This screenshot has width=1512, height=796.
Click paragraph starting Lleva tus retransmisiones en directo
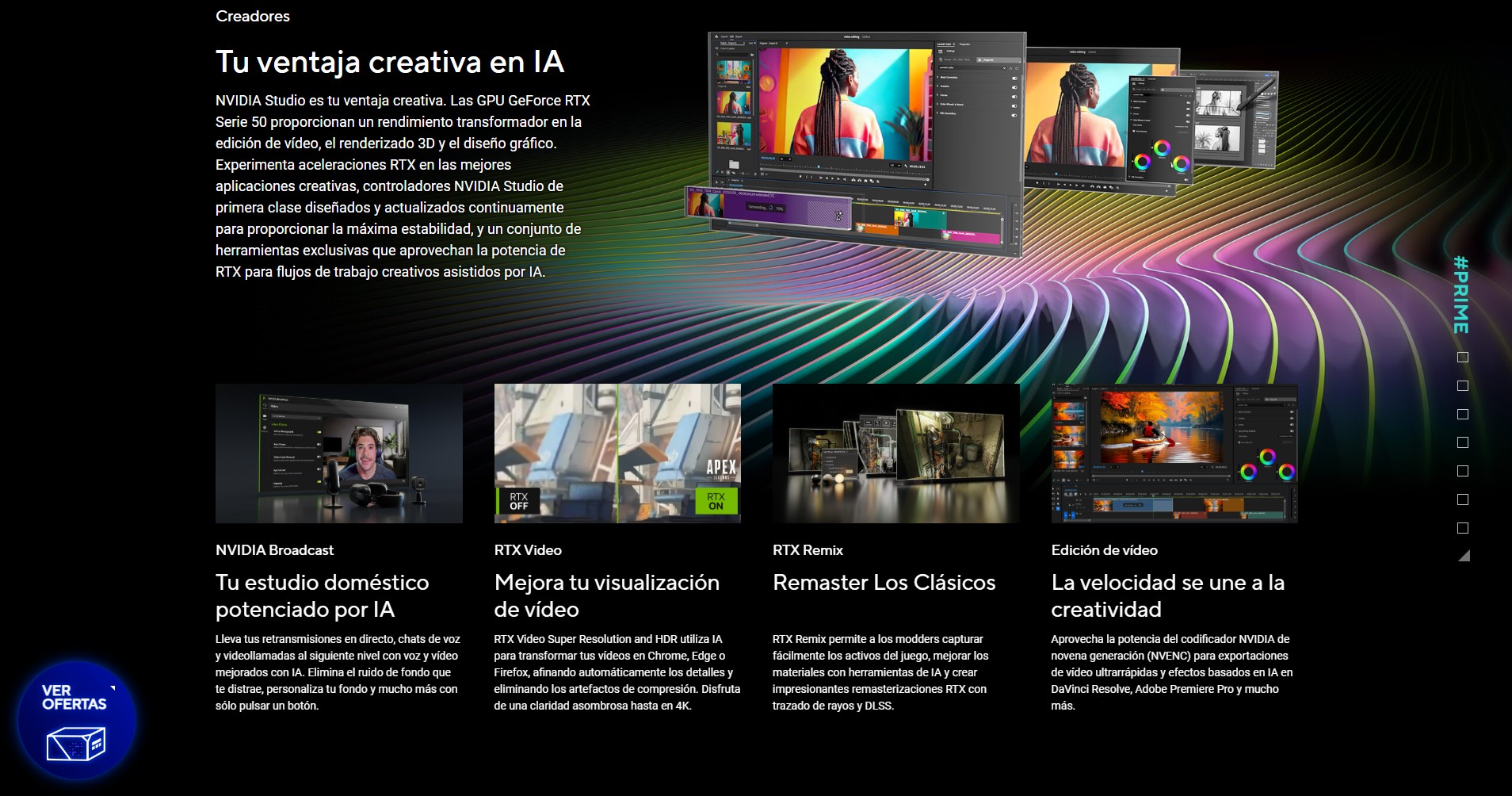(x=338, y=672)
